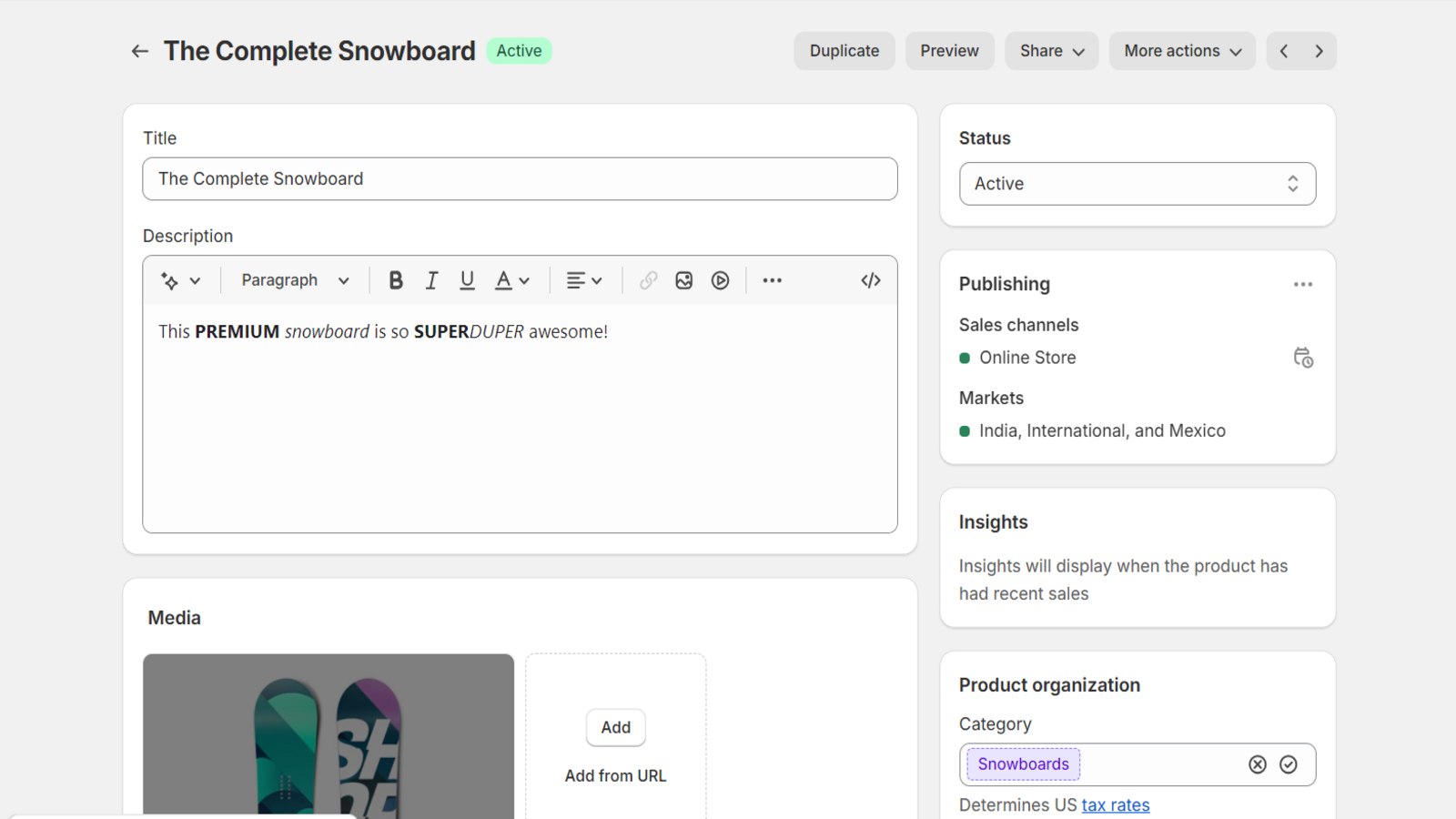Click the back arrow beside product title

[x=139, y=51]
